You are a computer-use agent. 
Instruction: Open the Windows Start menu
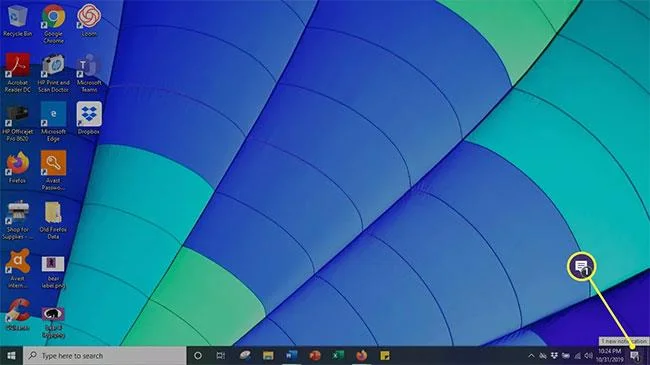click(12, 355)
